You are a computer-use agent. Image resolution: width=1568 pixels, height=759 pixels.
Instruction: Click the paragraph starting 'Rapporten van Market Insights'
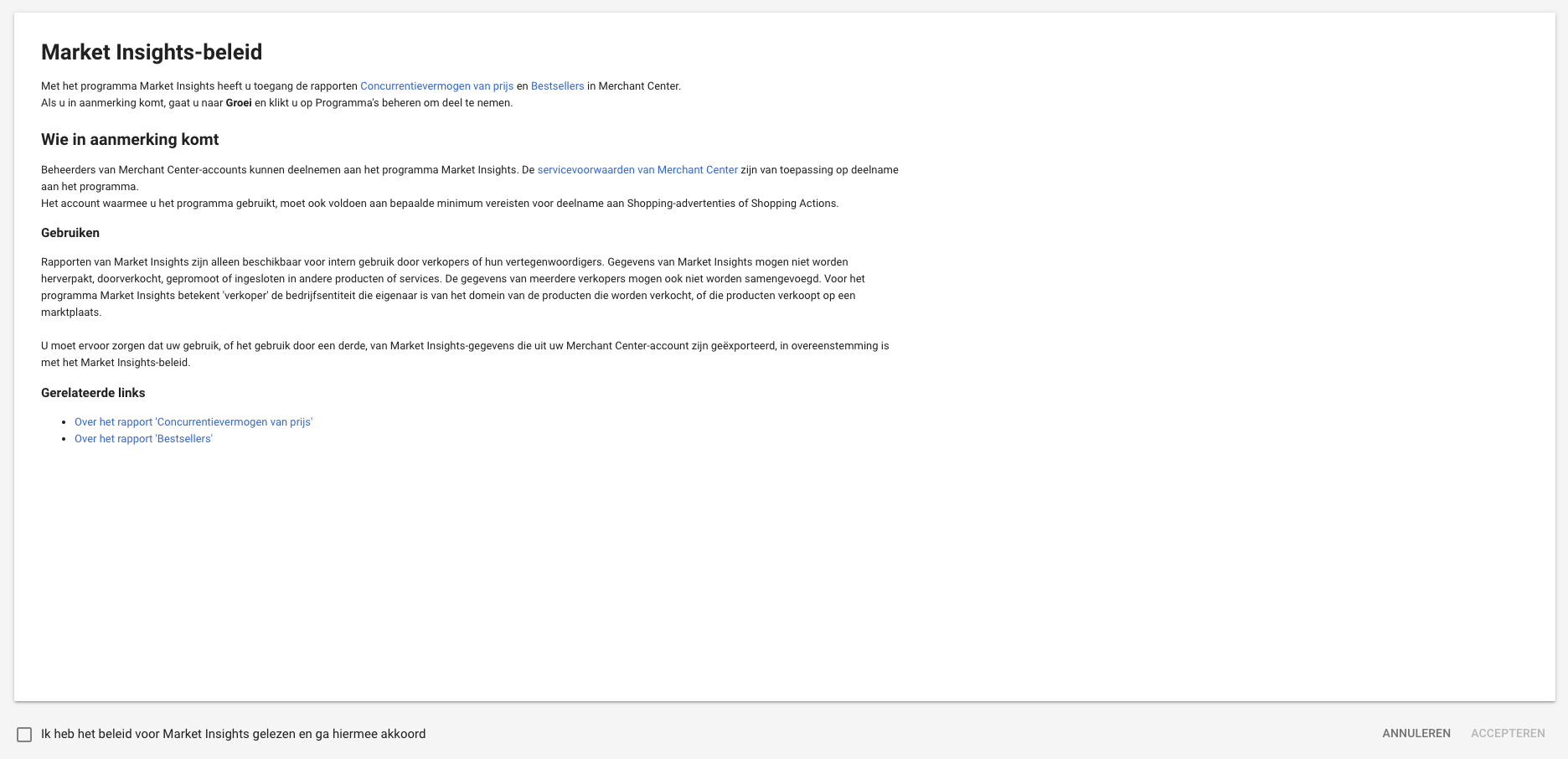(452, 287)
